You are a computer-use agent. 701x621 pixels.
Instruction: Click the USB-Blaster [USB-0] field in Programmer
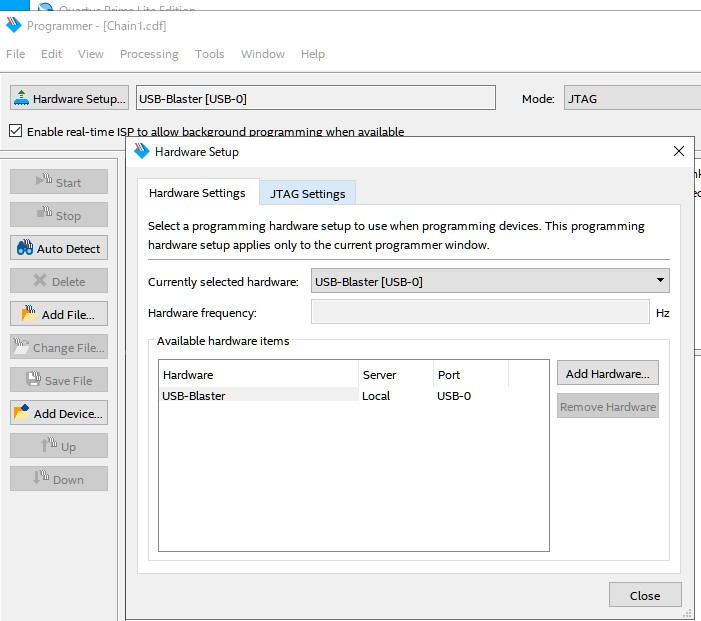(316, 98)
